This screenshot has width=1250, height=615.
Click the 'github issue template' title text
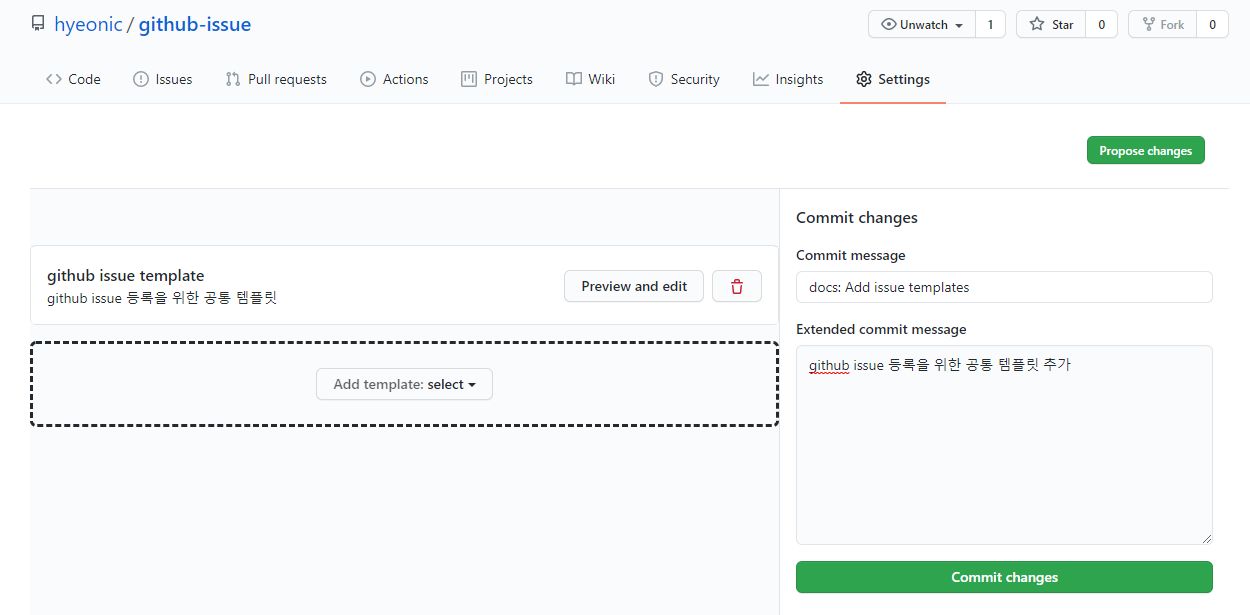coord(126,276)
